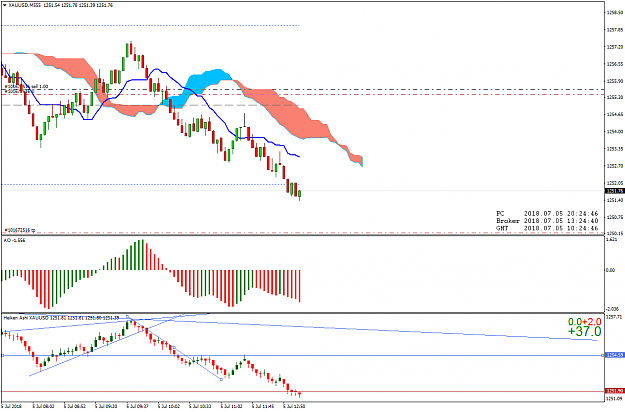Click the XAUUSD chart title text
Image resolution: width=625 pixels, height=412 pixels.
click(x=61, y=6)
